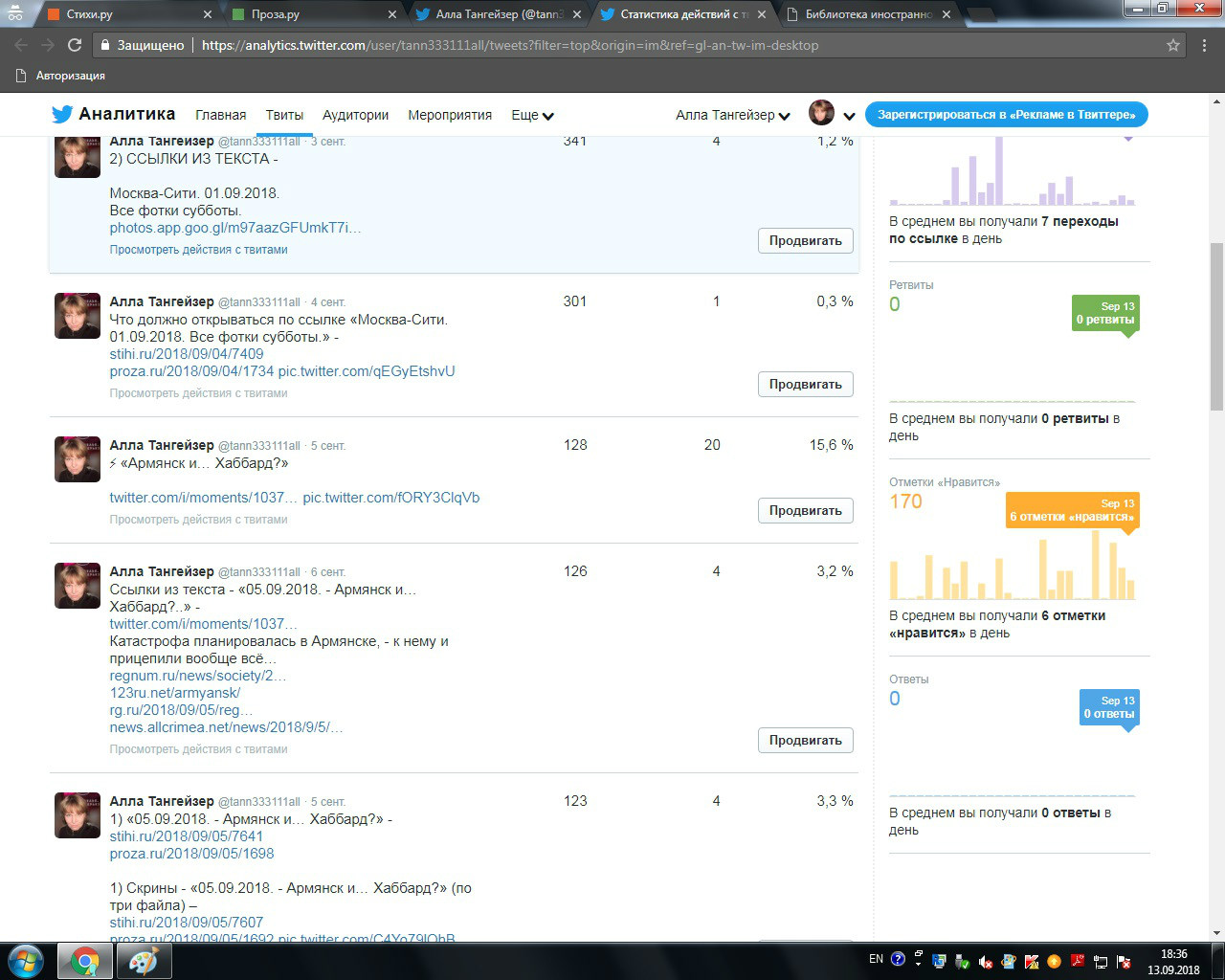
Task: Click the blue help question mark tray icon
Action: (x=898, y=959)
